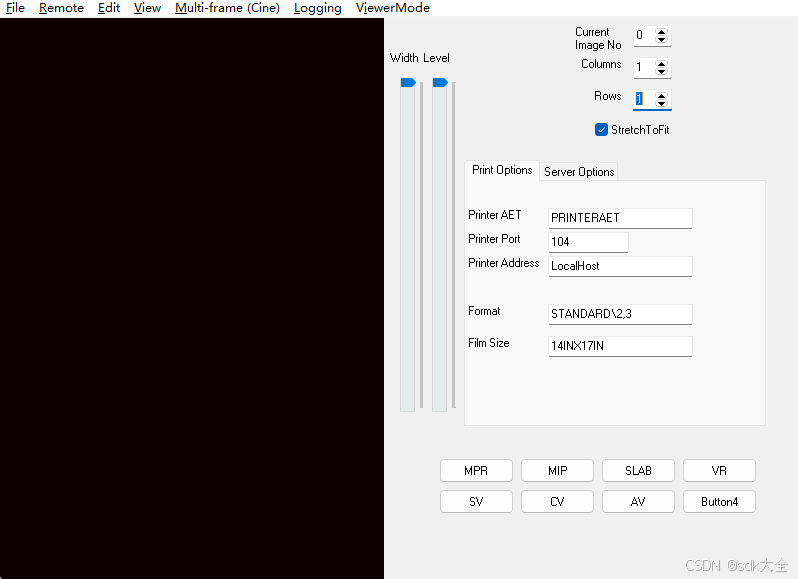Click the VR button
This screenshot has height=579, width=798.
tap(719, 471)
